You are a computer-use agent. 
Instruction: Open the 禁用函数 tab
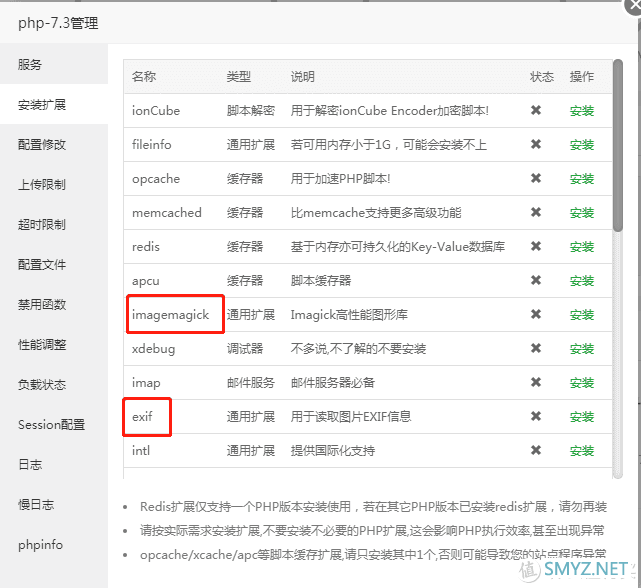tap(54, 305)
